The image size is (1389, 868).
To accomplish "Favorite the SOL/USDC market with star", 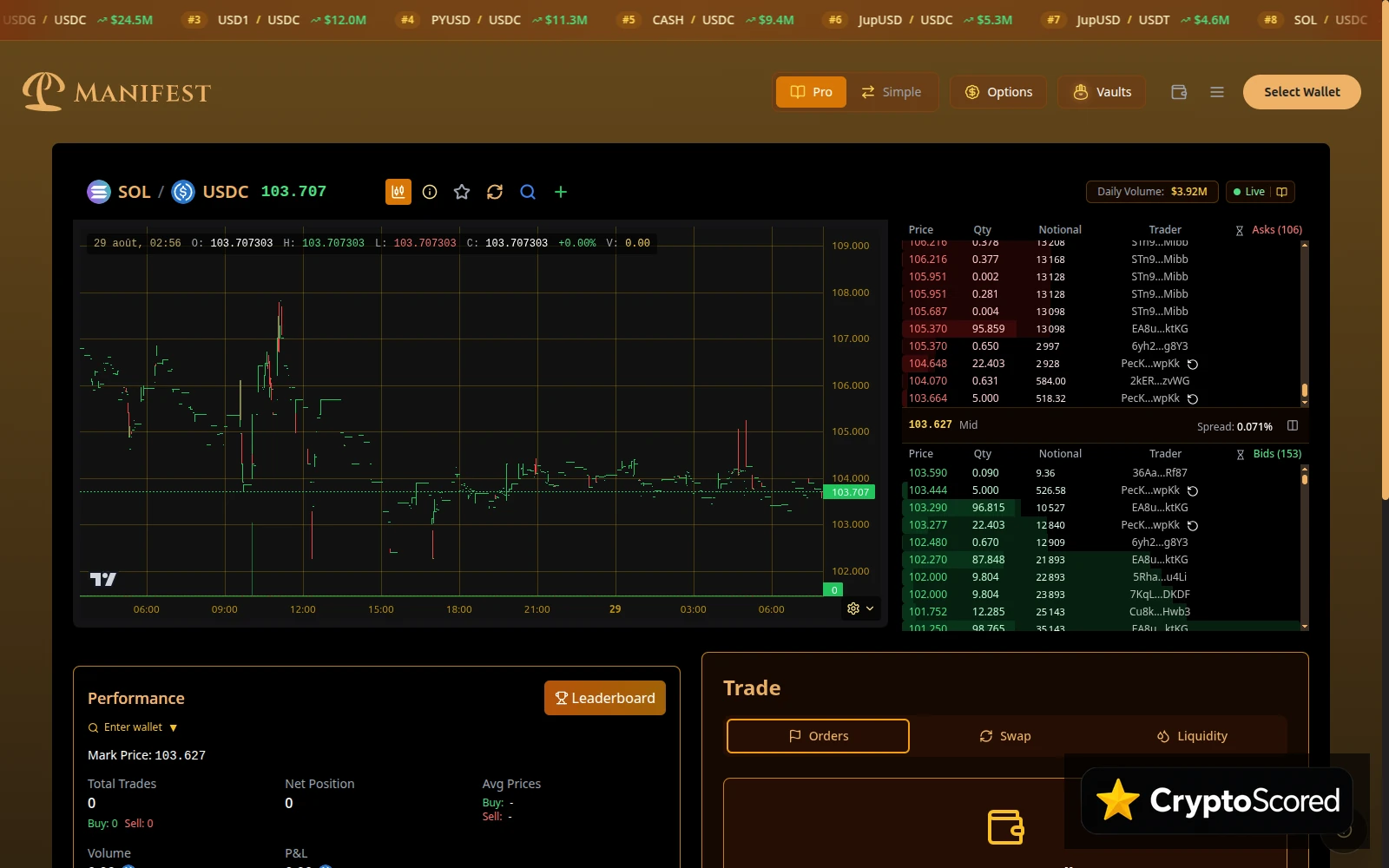I will [x=462, y=192].
